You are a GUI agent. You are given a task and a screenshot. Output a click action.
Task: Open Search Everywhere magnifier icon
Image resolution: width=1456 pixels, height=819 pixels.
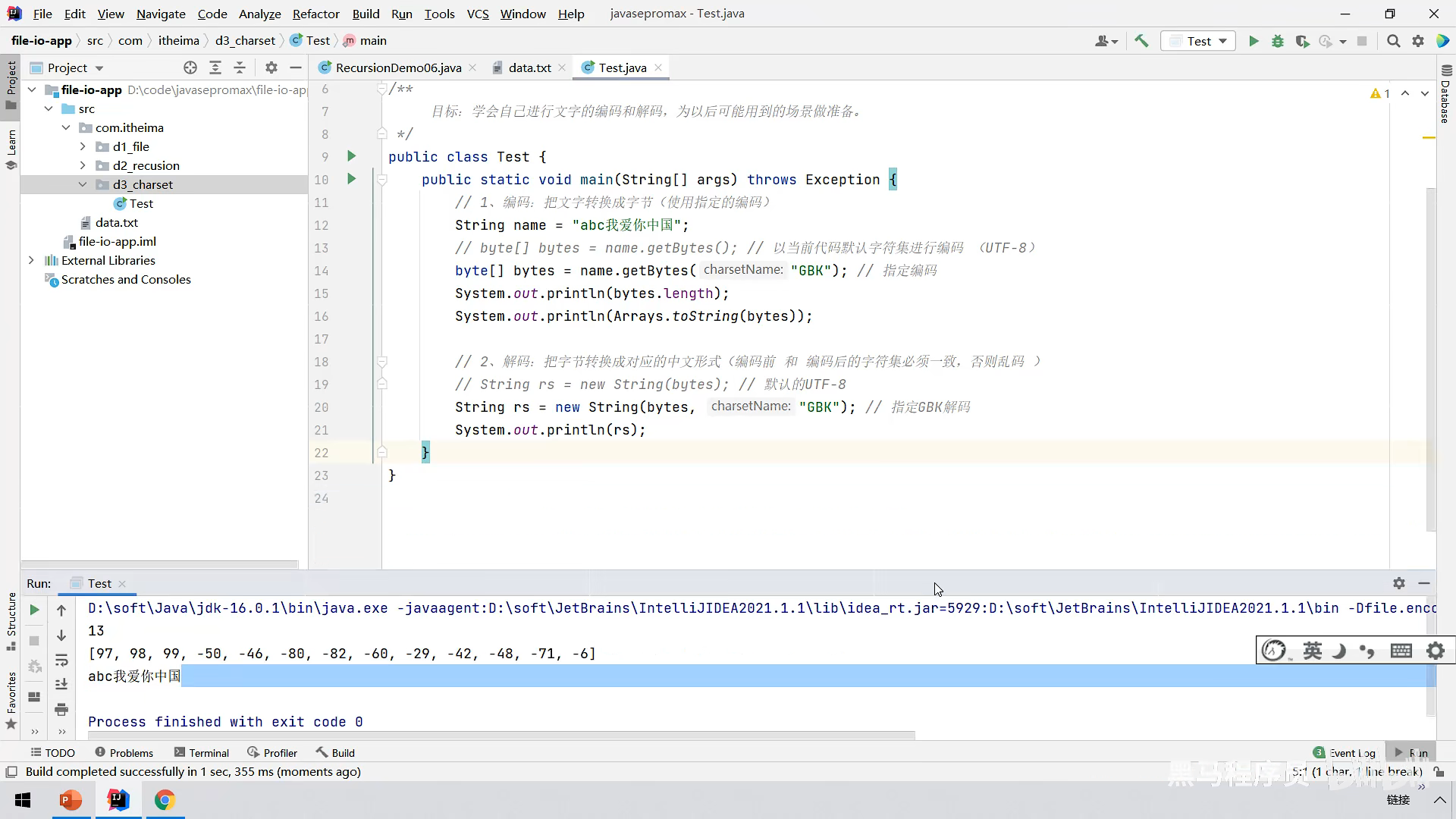(1393, 41)
